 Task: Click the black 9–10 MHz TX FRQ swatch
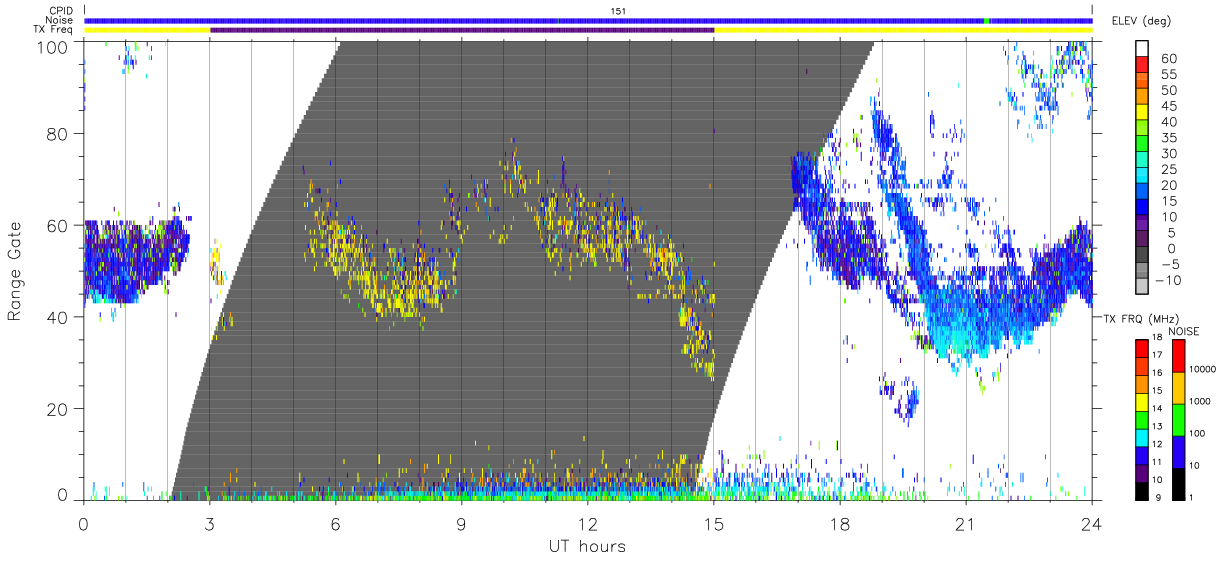coord(1141,490)
